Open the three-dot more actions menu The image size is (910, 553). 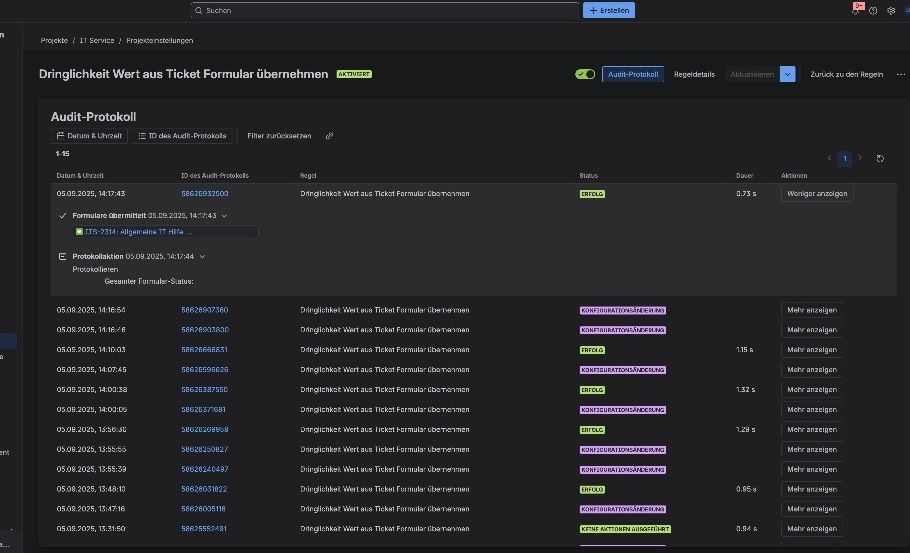coord(900,74)
